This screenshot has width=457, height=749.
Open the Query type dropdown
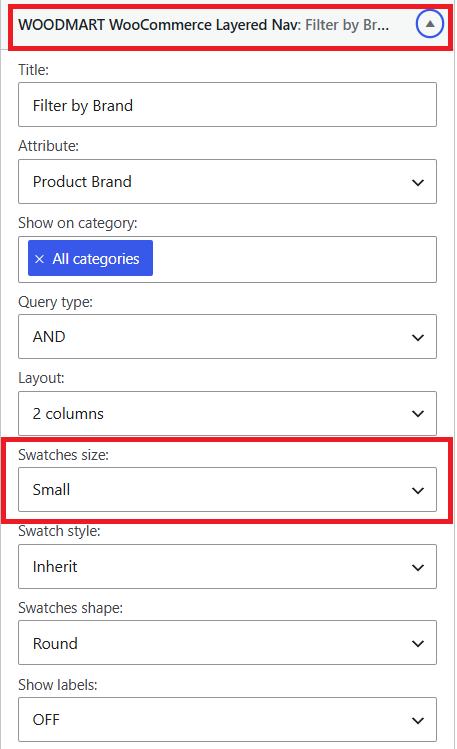227,336
